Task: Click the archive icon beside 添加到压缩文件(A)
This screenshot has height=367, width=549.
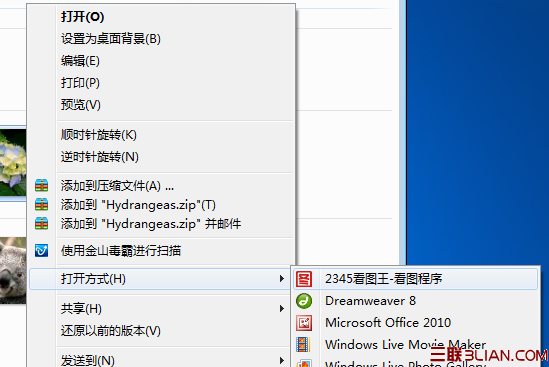Action: pos(41,186)
